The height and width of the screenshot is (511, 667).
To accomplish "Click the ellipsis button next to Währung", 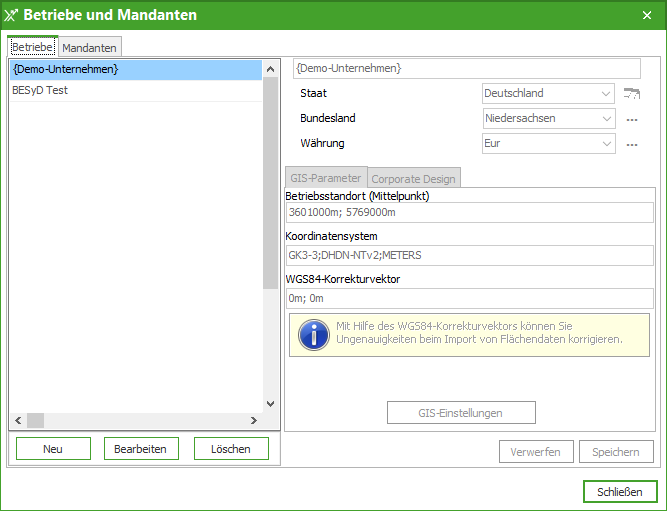I will [x=631, y=144].
